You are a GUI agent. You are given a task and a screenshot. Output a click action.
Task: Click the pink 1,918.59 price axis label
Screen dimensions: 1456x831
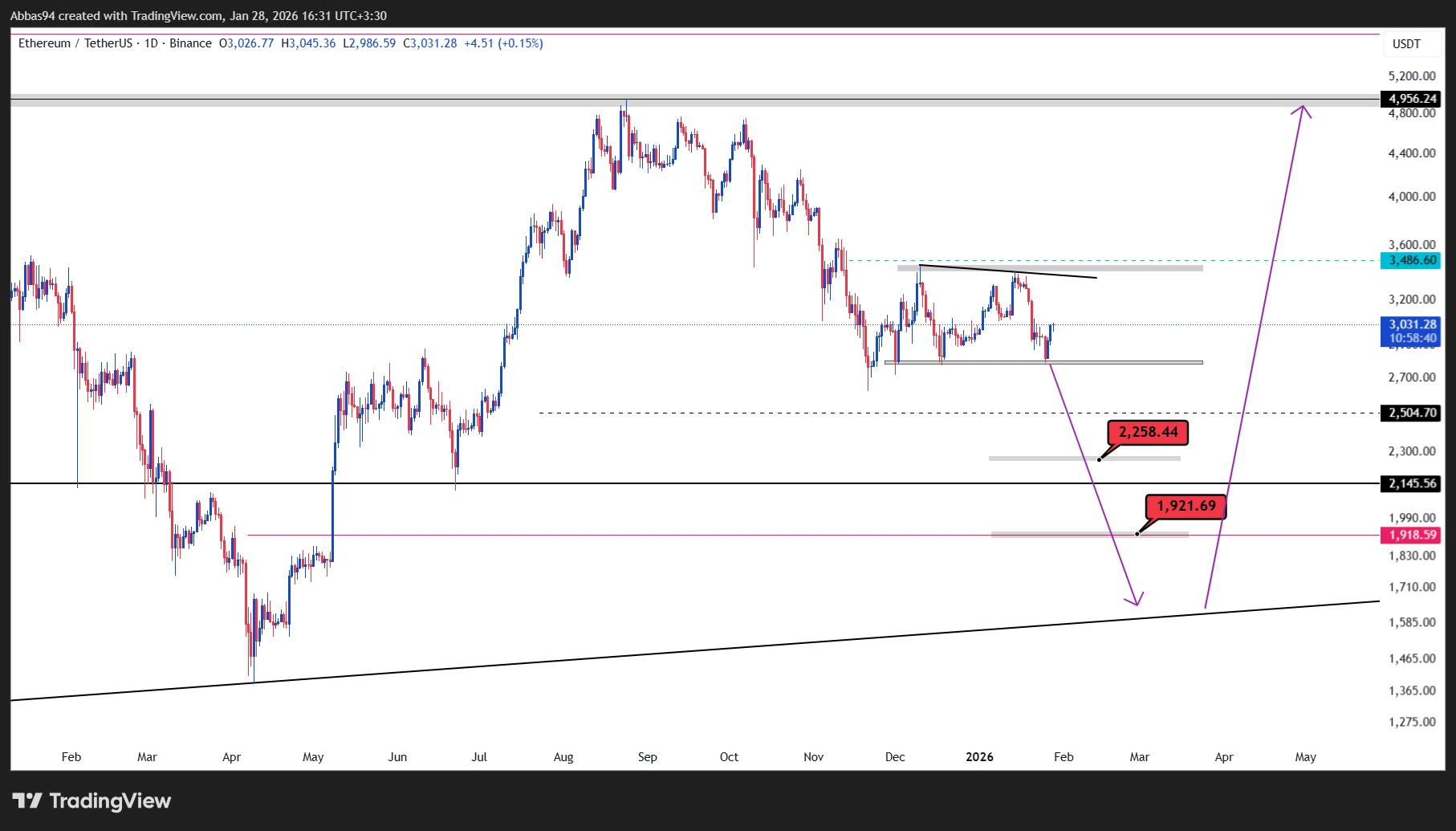coord(1412,535)
